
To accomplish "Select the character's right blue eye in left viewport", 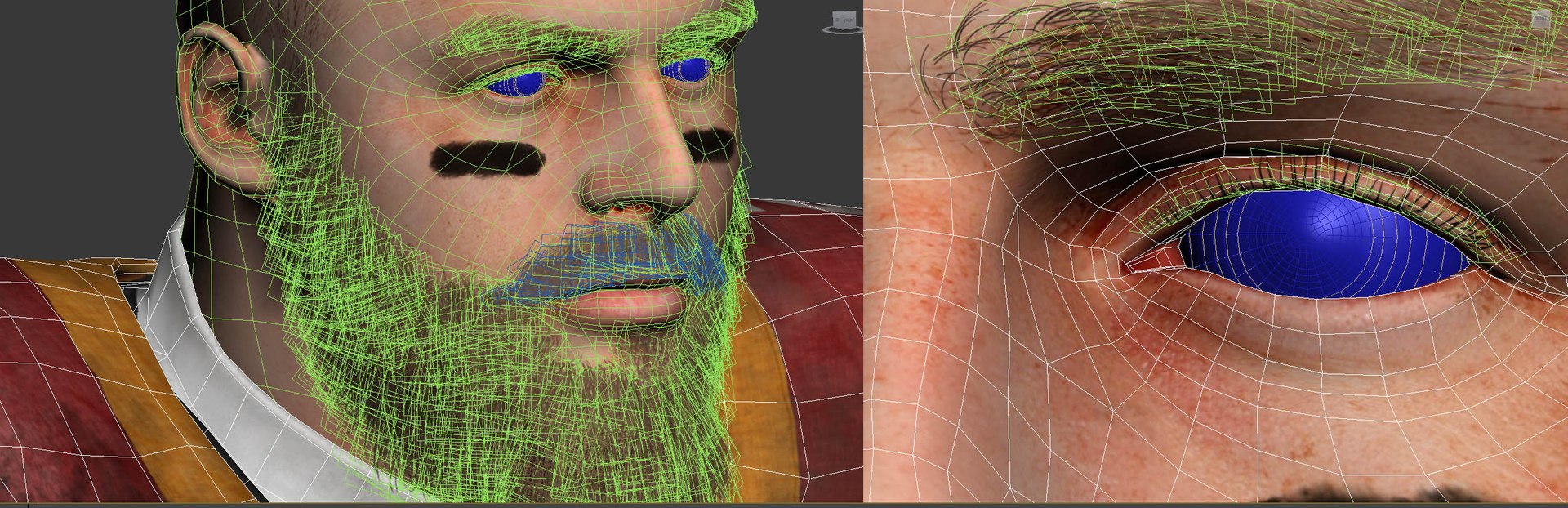I will (520, 84).
